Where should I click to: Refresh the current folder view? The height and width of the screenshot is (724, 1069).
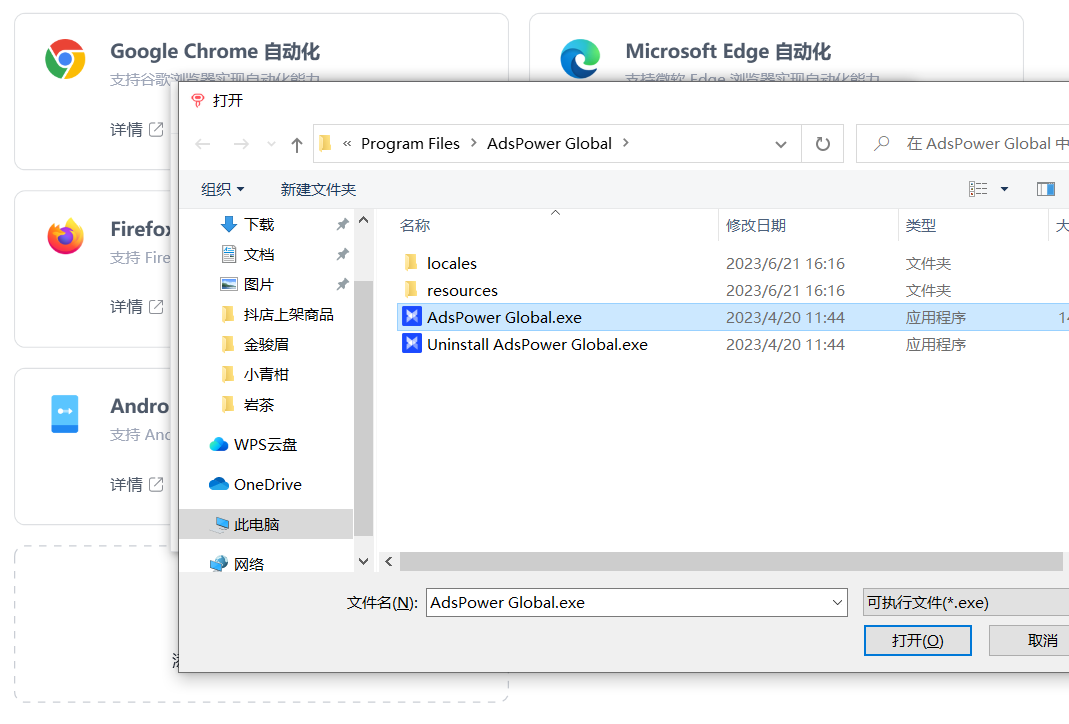[x=823, y=144]
